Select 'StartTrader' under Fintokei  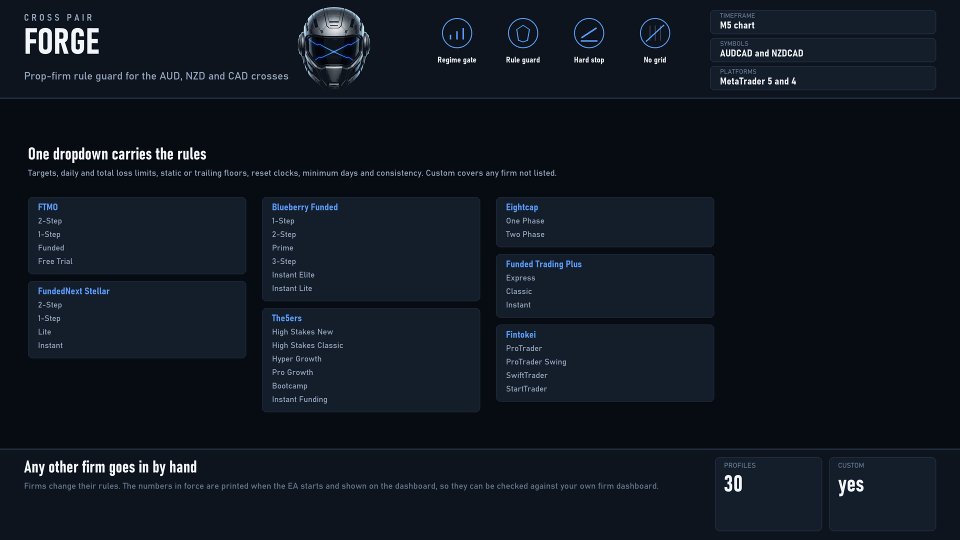coord(526,389)
